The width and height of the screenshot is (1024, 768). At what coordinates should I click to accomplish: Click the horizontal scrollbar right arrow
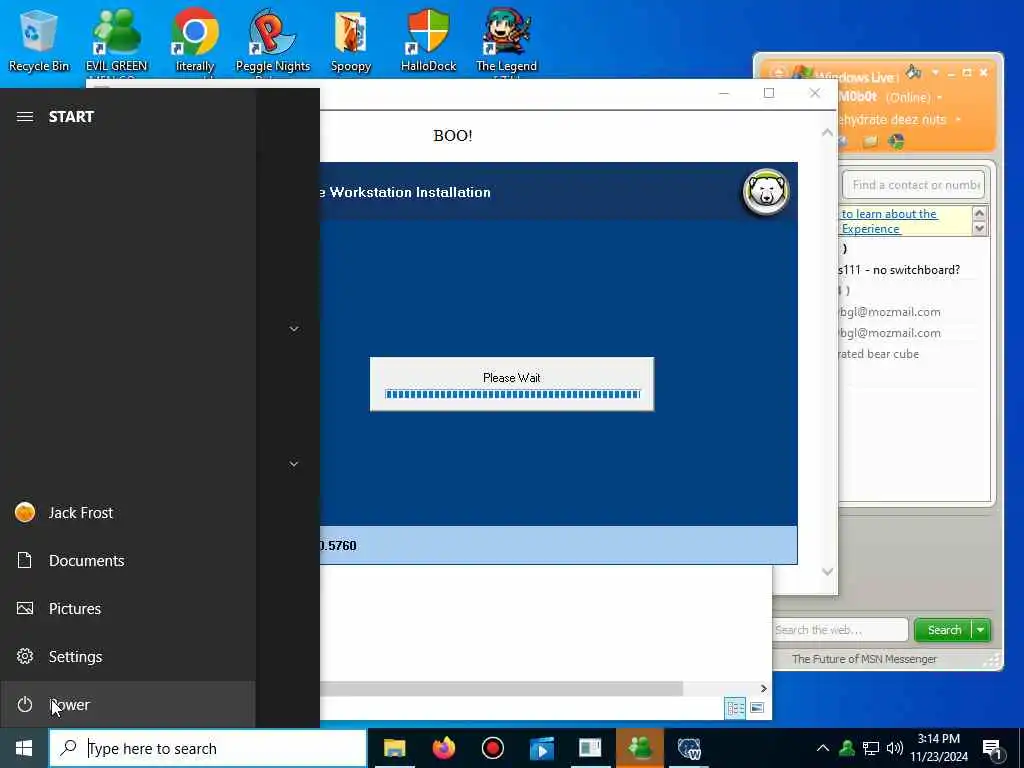(763, 688)
